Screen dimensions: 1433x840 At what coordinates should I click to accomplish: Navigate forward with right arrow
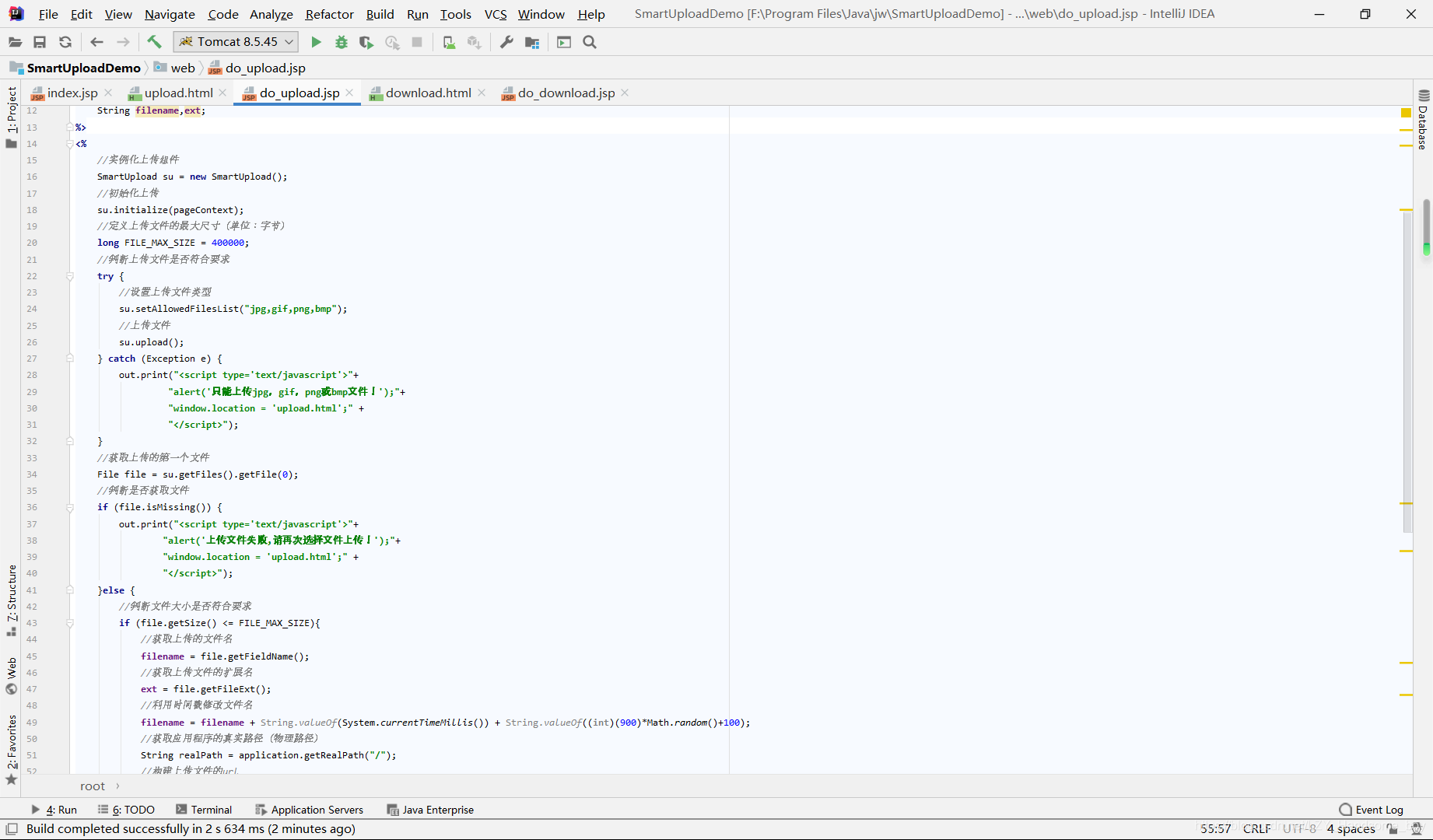point(123,42)
